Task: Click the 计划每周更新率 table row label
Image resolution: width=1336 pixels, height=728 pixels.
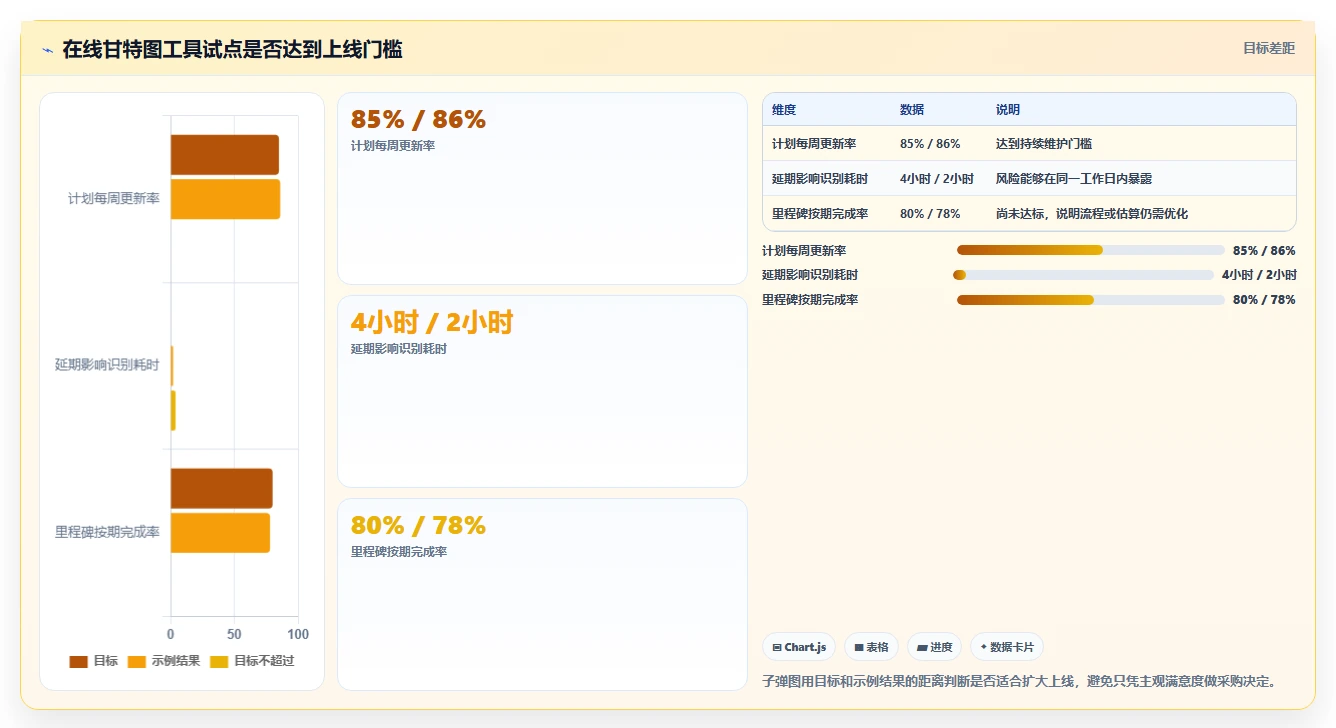Action: point(814,144)
